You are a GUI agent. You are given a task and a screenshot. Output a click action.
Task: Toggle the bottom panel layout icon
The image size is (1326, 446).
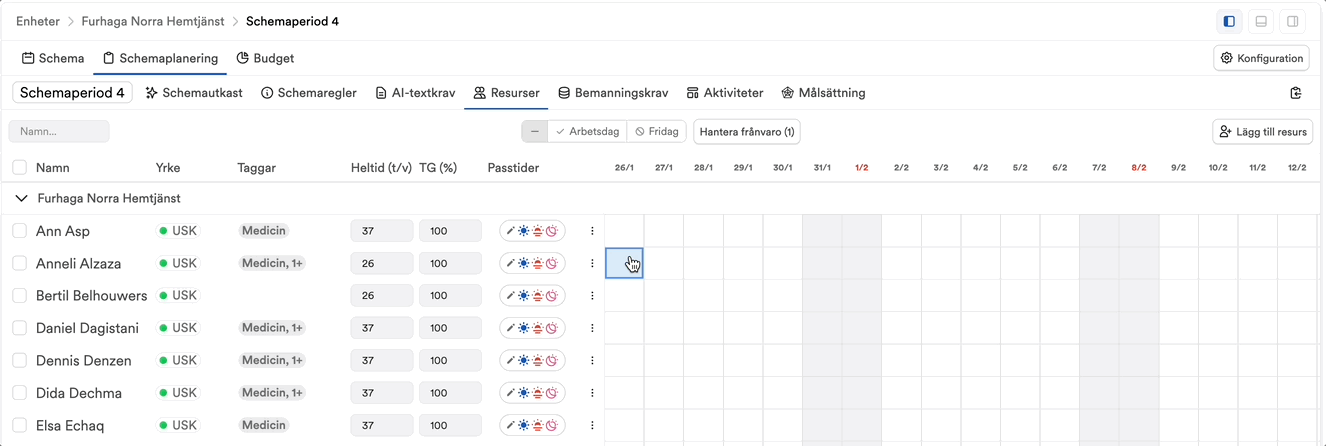pyautogui.click(x=1261, y=21)
